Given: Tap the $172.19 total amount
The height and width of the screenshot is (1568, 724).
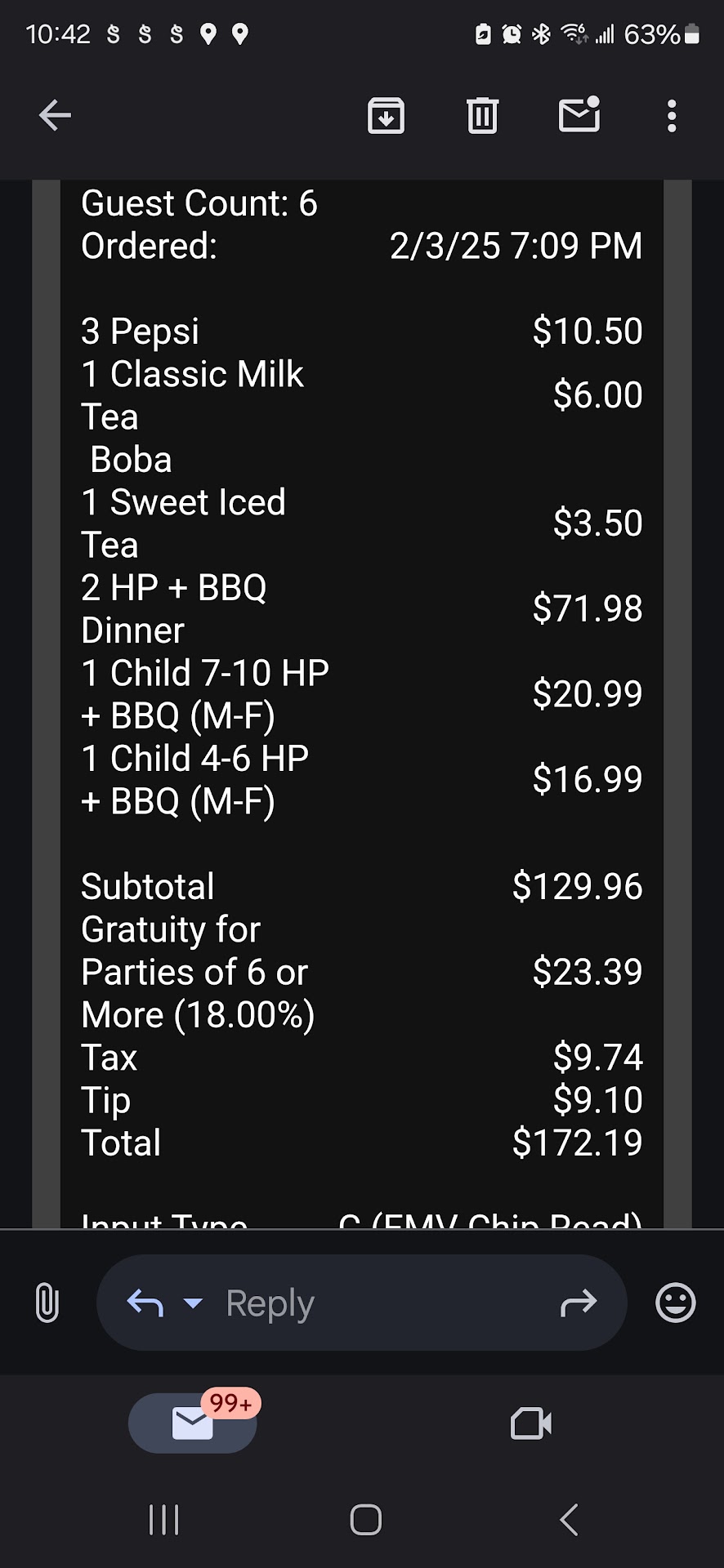Looking at the screenshot, I should [577, 1143].
